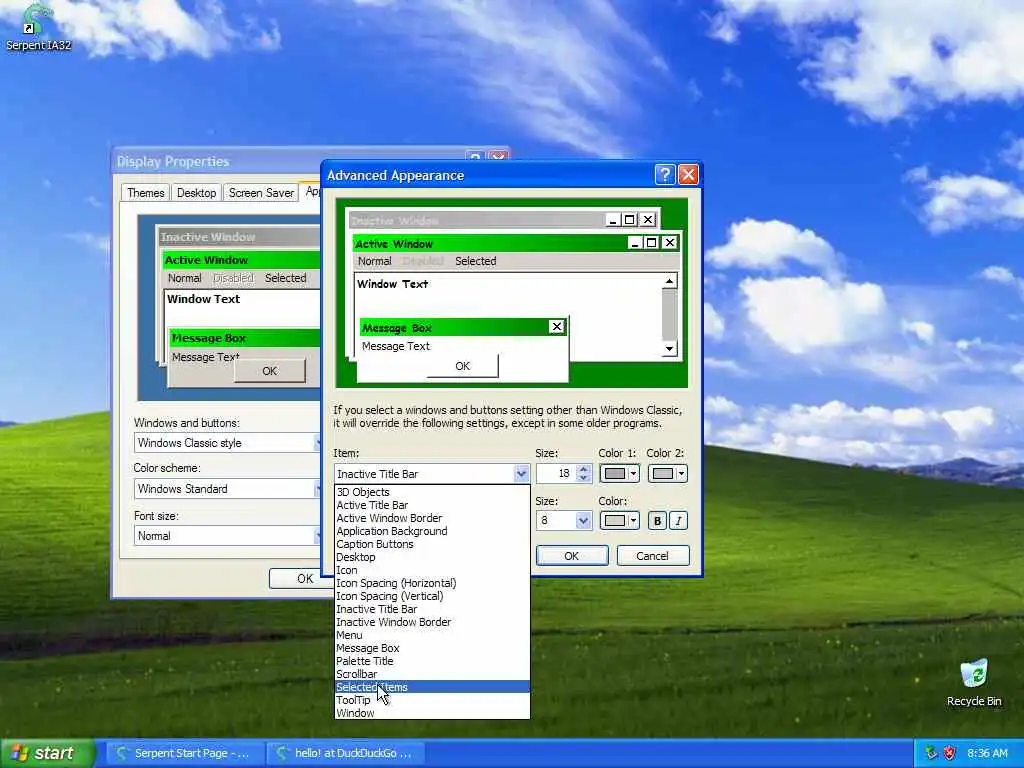1024x768 pixels.
Task: Increase item size with up spinner arrow
Action: click(584, 469)
